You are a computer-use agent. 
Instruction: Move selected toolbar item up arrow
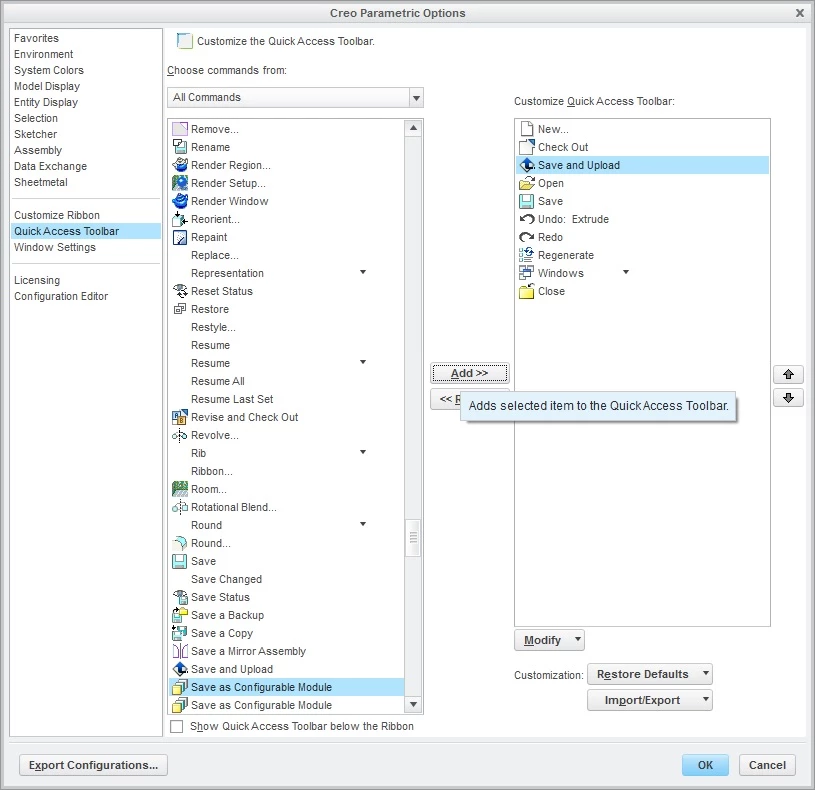pyautogui.click(x=788, y=374)
